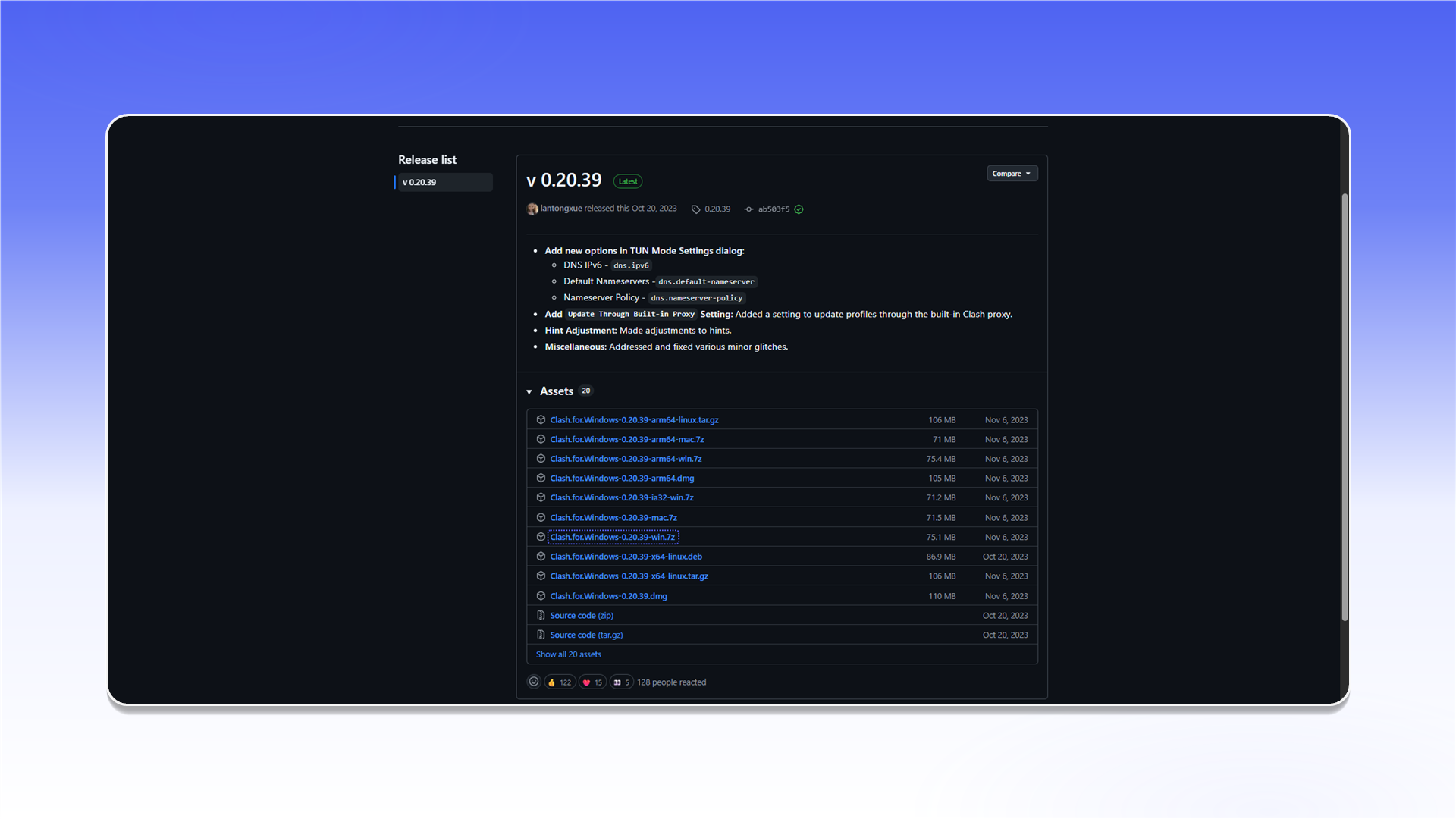
Task: Open the lantongxue profile link
Action: [561, 209]
